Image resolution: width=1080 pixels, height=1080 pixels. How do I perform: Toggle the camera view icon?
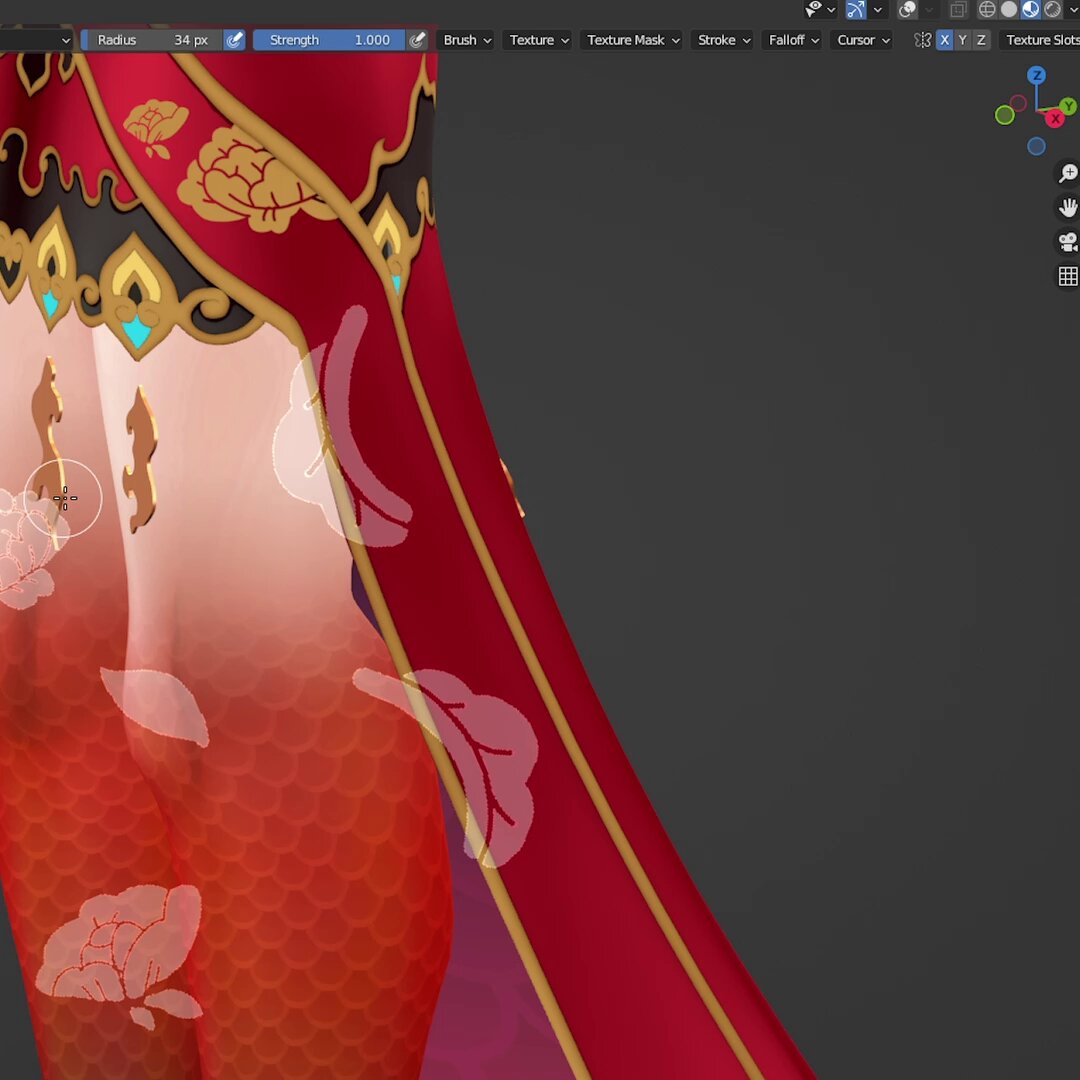1068,242
